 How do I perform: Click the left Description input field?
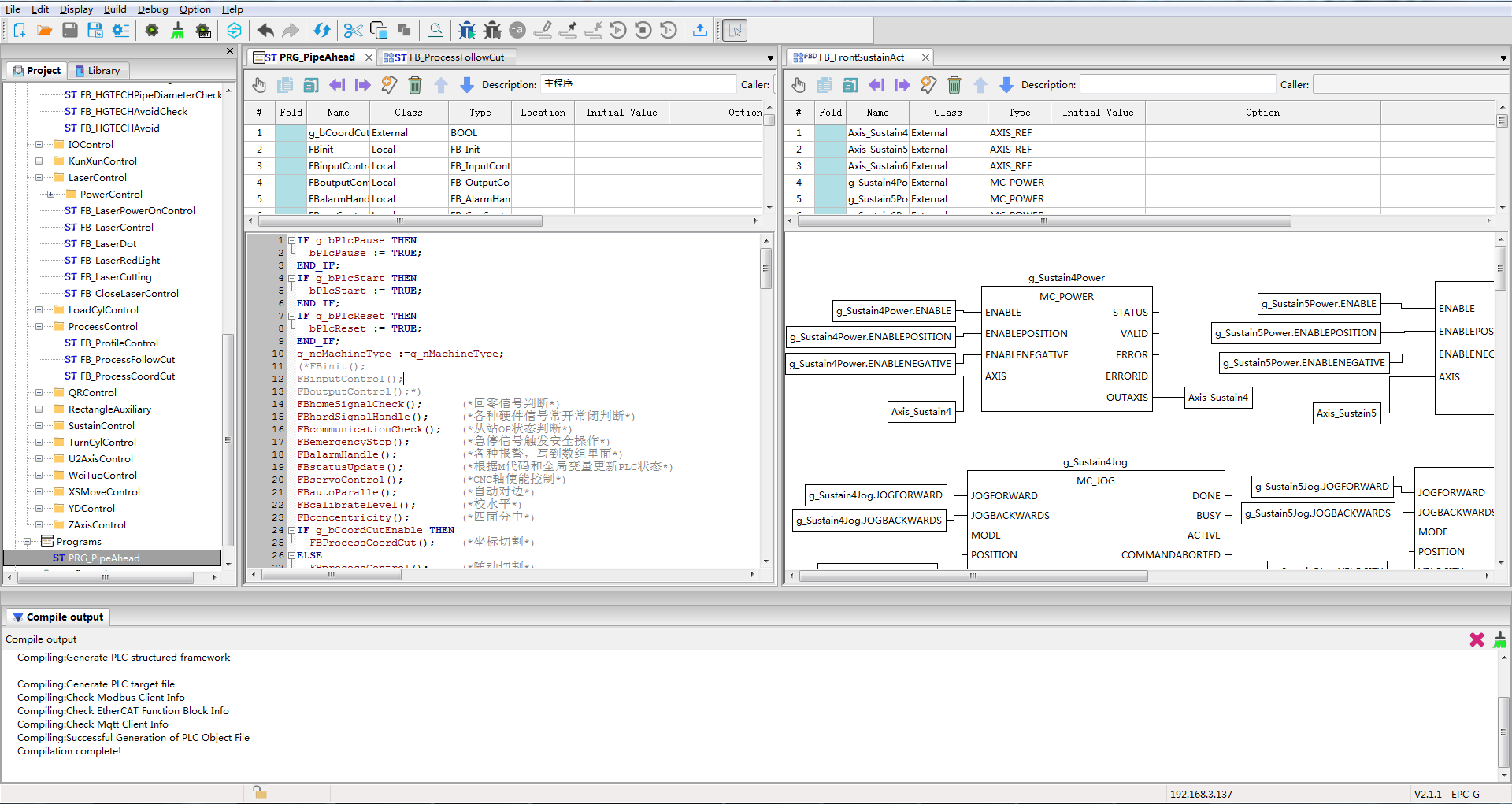pyautogui.click(x=638, y=84)
